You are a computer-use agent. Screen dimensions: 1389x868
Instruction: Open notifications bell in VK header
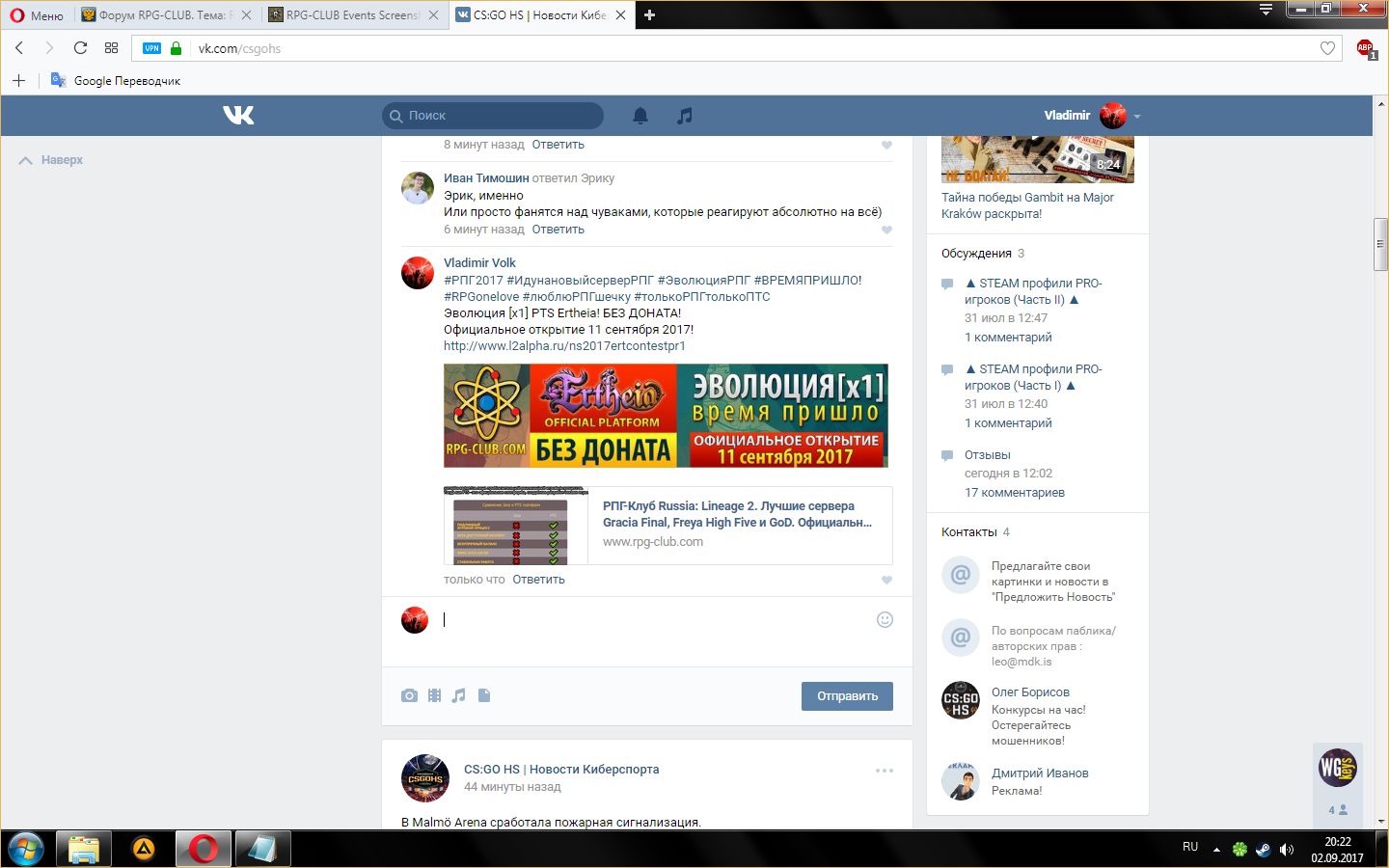tap(640, 116)
